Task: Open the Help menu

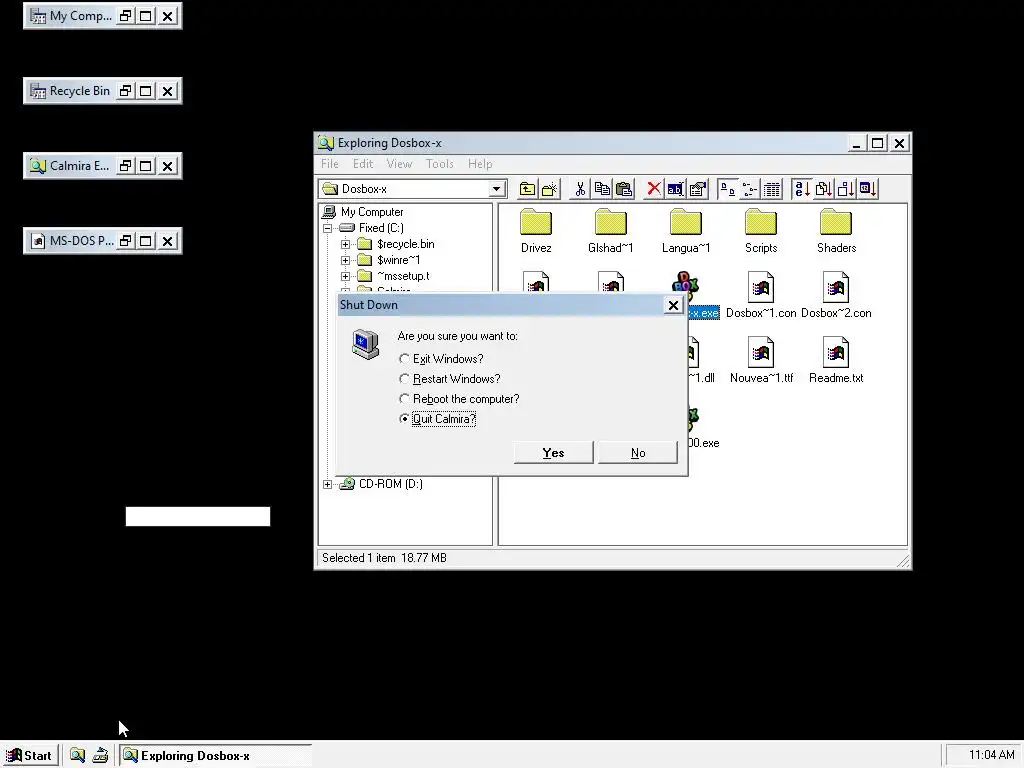Action: point(480,164)
